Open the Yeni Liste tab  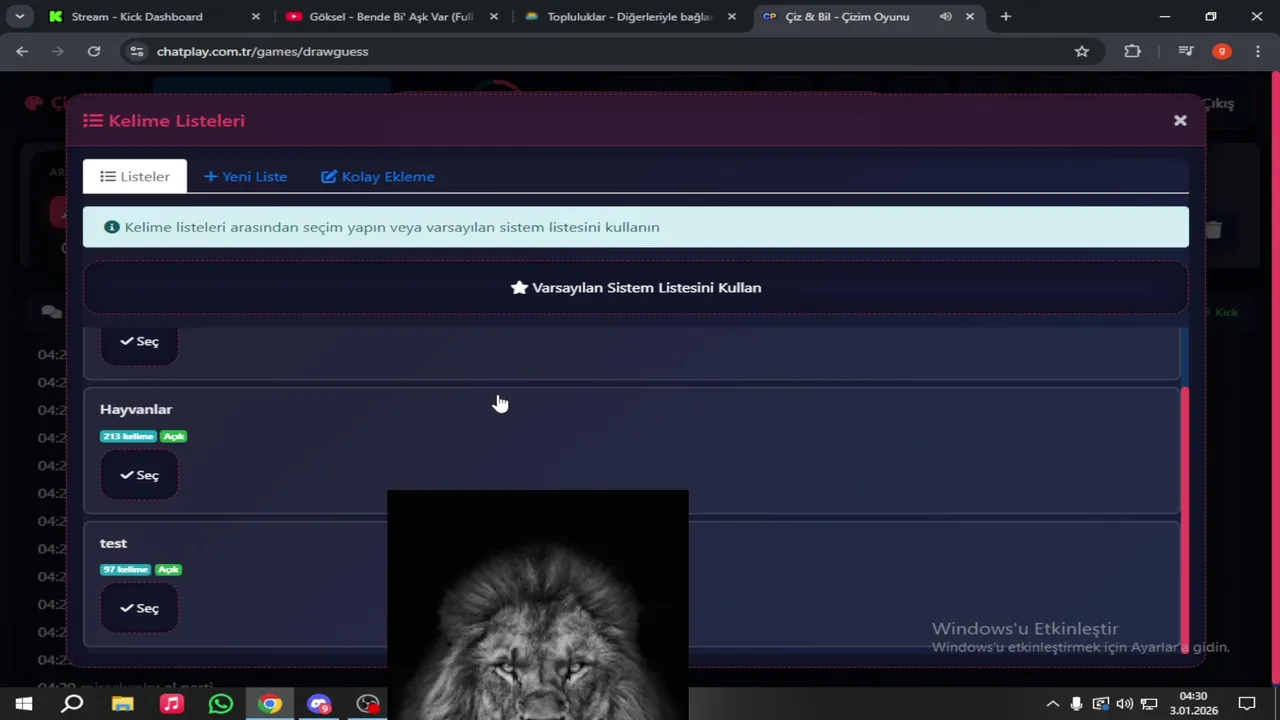point(245,176)
